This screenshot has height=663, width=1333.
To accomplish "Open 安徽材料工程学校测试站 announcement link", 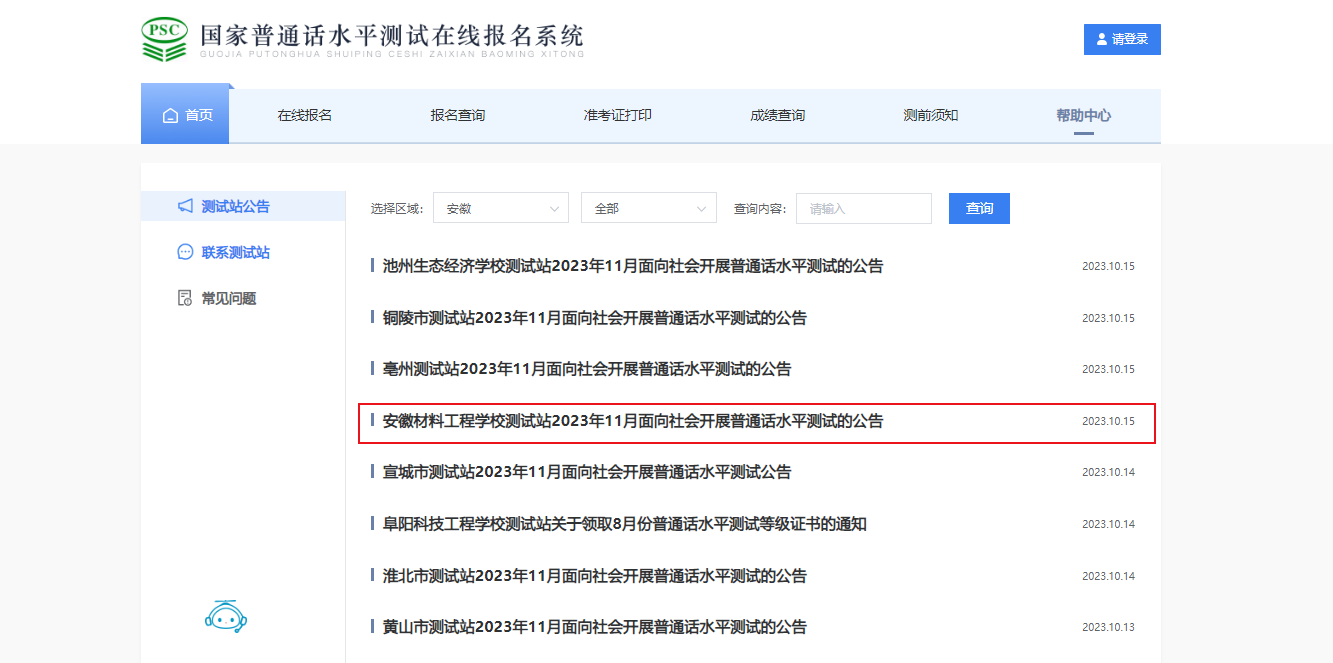I will [633, 421].
